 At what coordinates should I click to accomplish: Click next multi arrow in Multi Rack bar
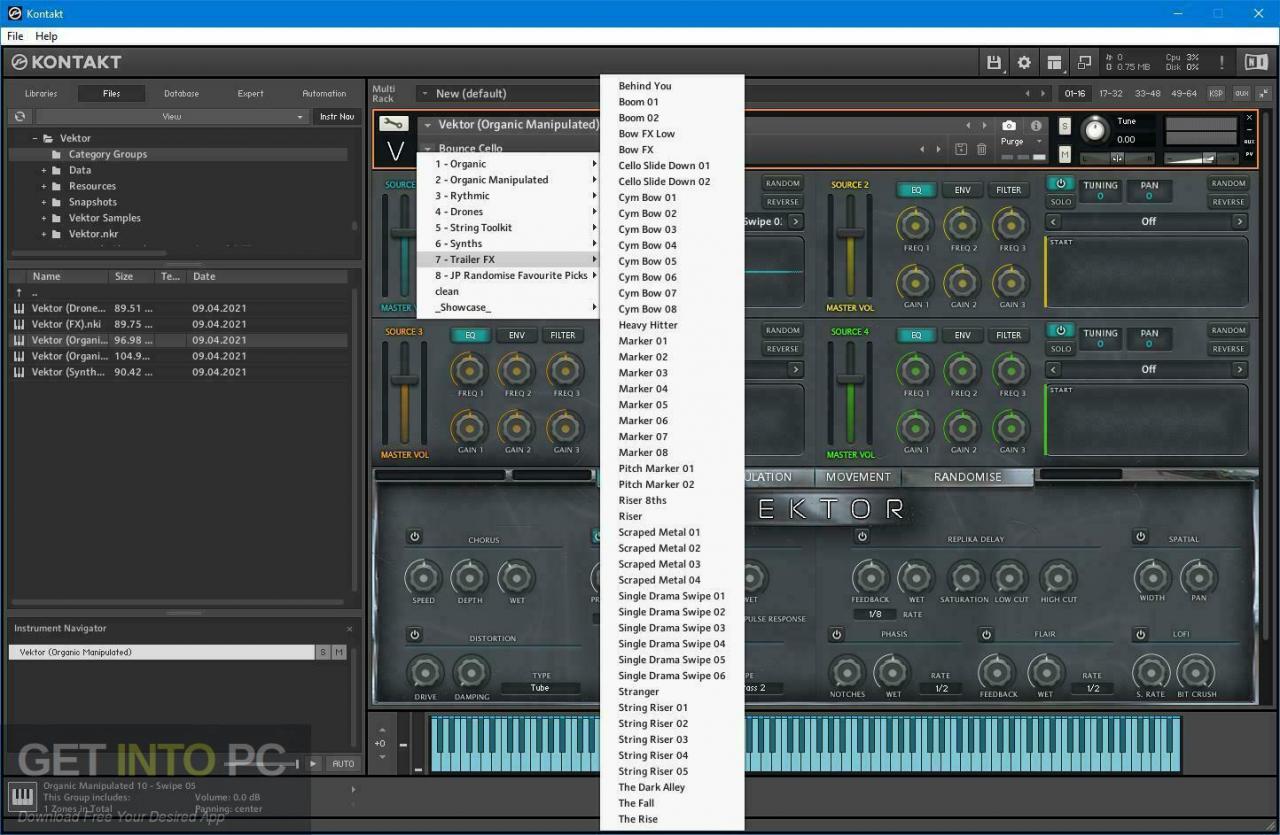[1043, 93]
